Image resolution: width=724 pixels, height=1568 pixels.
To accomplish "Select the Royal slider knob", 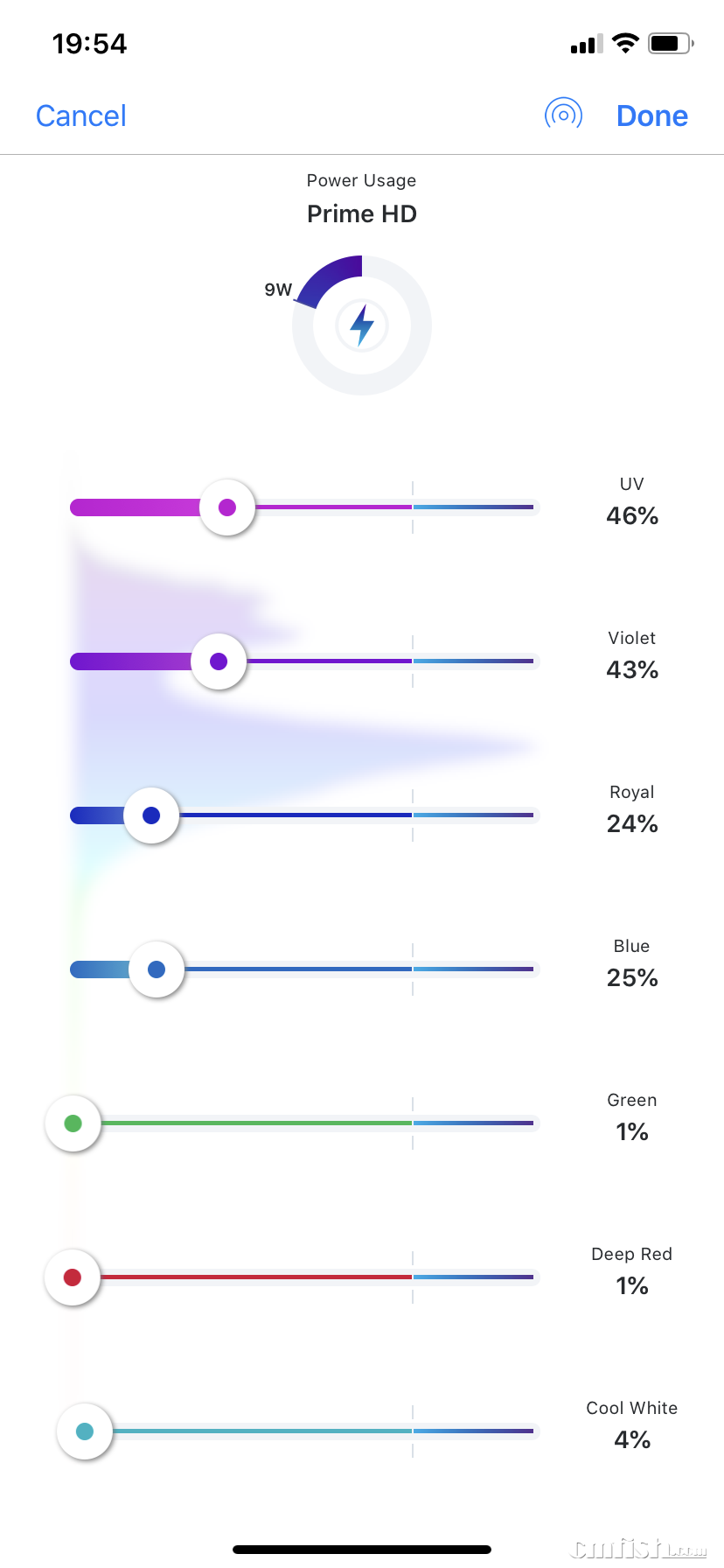I will 151,815.
